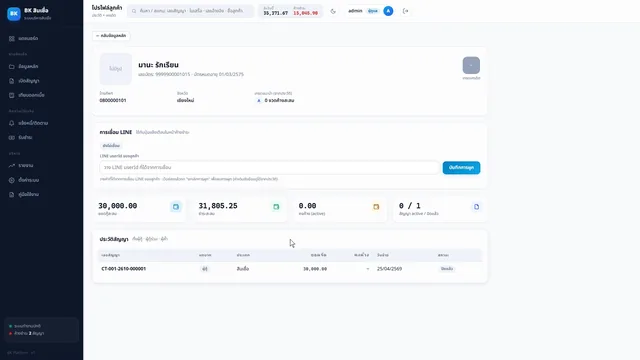Click the BK logo in the sidebar

14,13
